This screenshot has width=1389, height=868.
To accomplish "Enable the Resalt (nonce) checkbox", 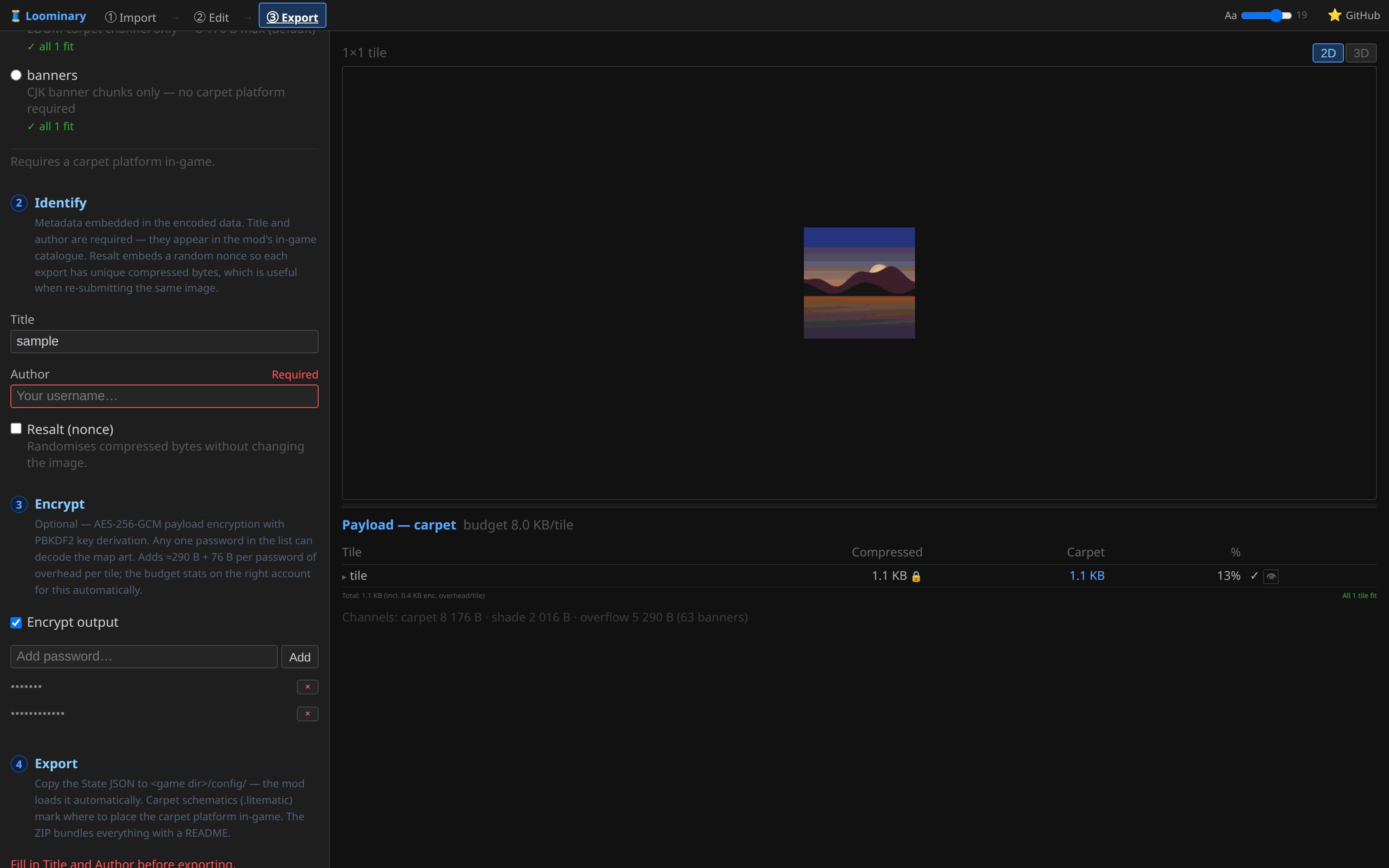I will [16, 429].
